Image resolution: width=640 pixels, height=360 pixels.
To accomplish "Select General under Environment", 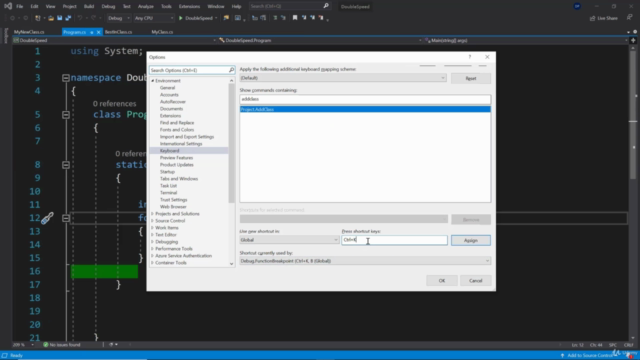I will pyautogui.click(x=167, y=88).
